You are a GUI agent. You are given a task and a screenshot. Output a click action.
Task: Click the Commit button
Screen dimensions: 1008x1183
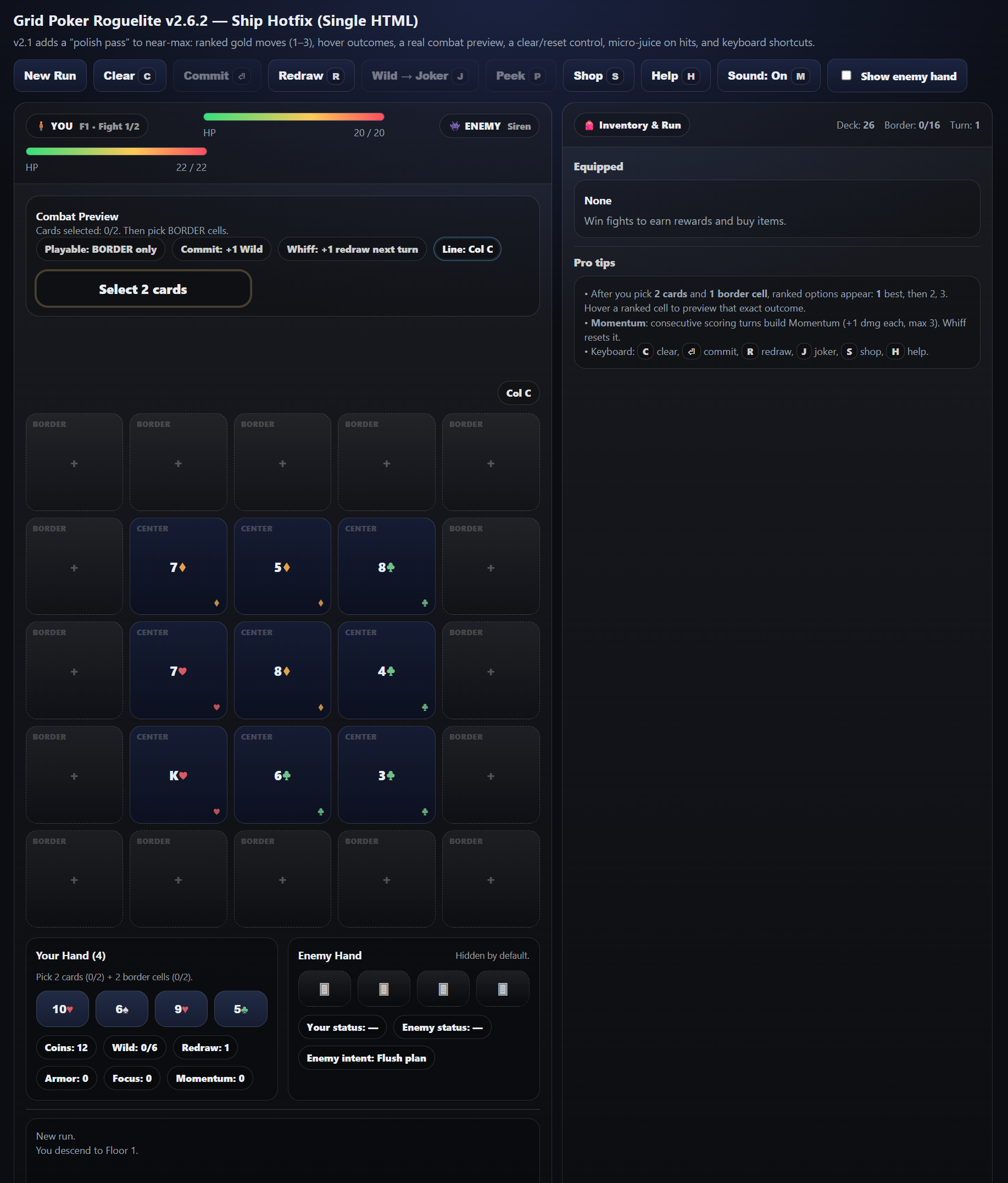pyautogui.click(x=217, y=76)
